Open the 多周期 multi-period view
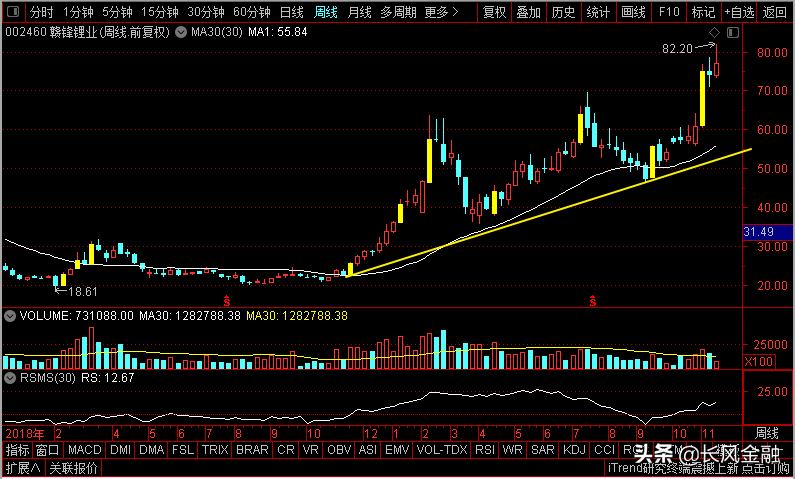This screenshot has height=479, width=795. (399, 12)
